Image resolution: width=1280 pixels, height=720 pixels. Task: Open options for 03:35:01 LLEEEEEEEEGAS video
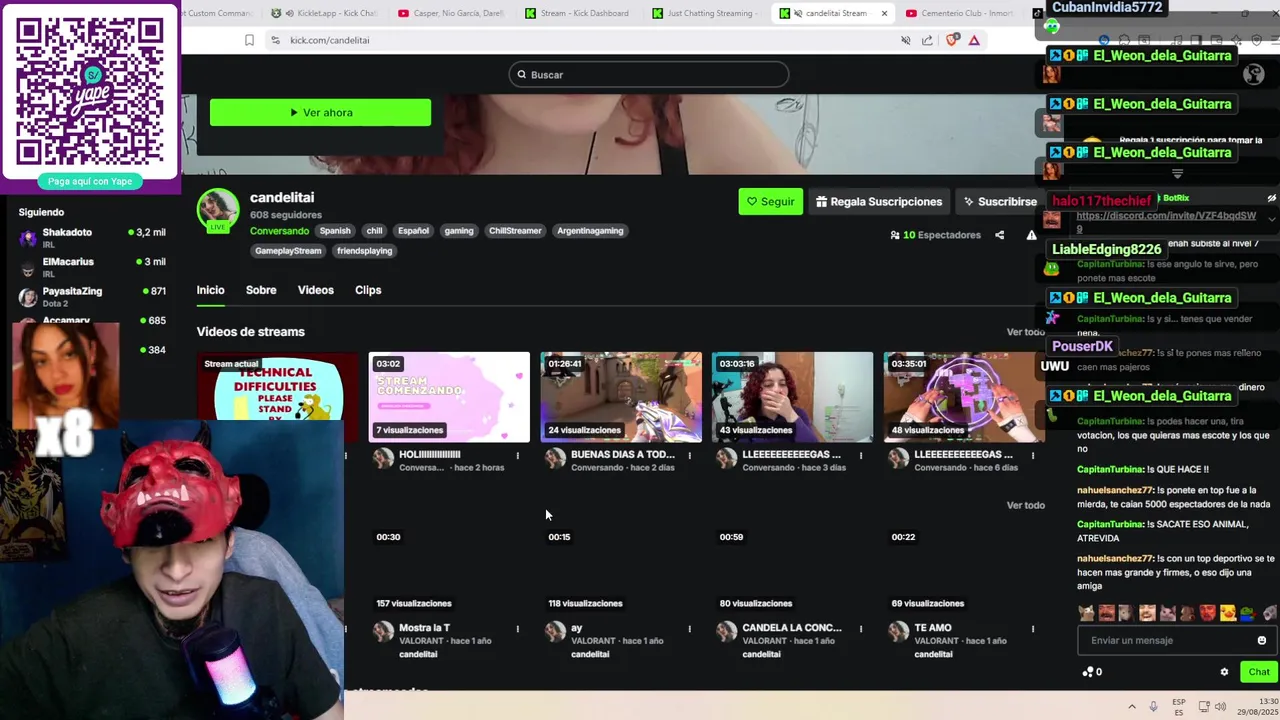coord(1032,456)
